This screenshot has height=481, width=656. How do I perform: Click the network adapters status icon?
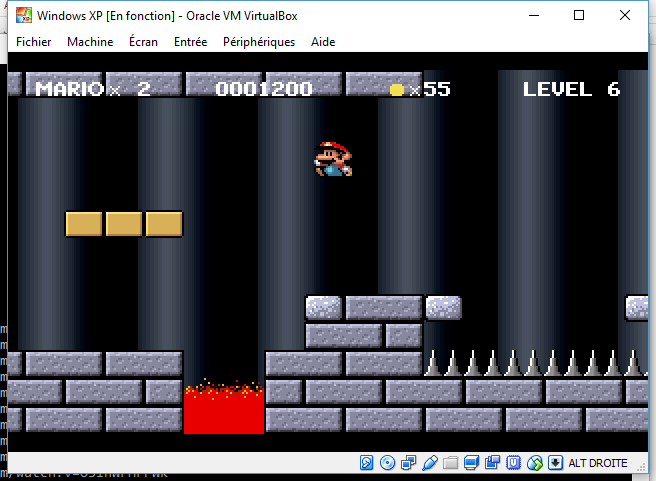pos(408,463)
